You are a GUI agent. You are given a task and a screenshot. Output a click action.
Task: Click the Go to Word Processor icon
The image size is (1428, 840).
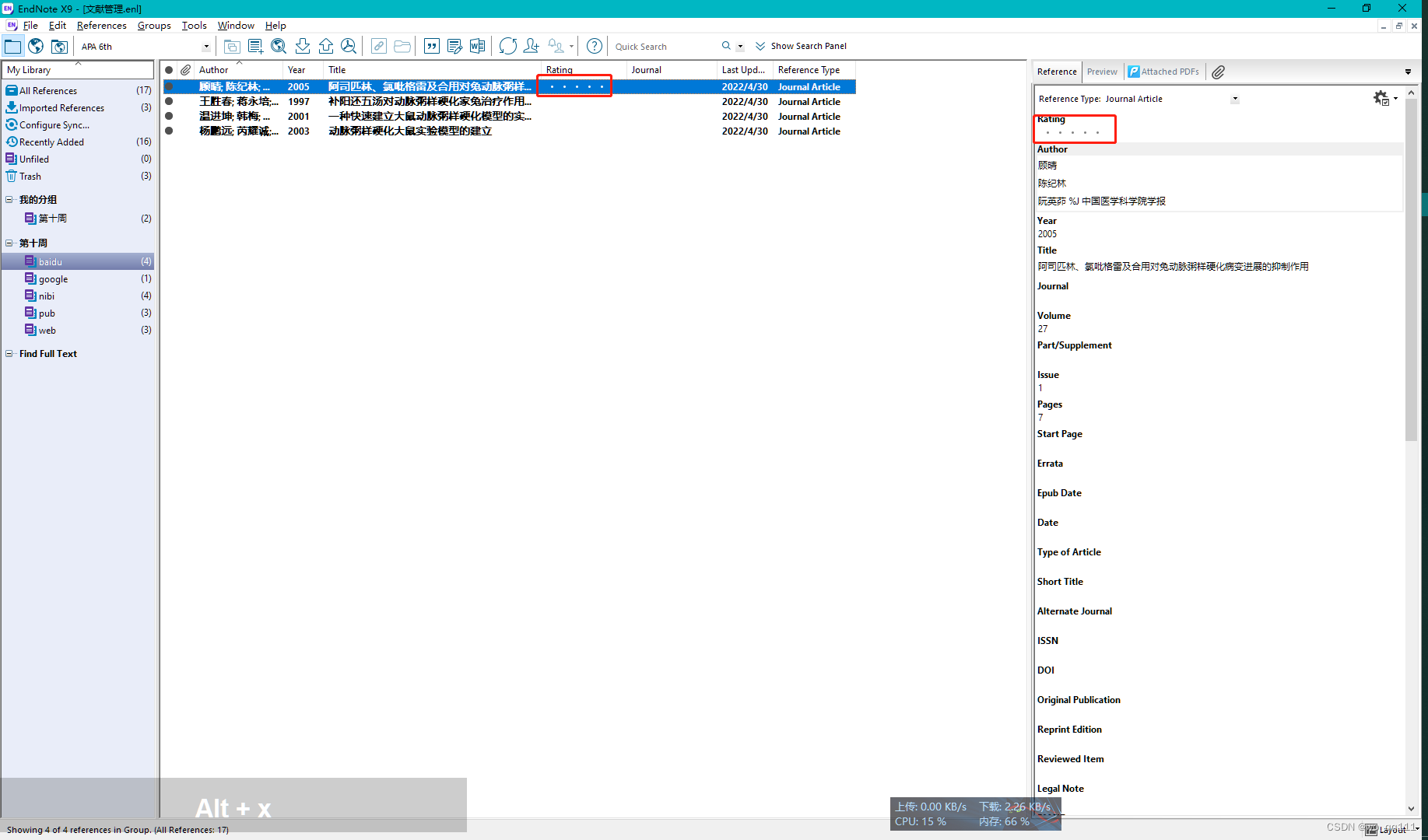477,46
